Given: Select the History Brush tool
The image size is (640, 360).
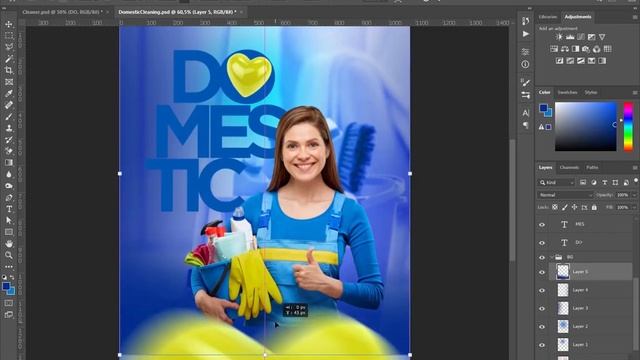Looking at the screenshot, I should 9,140.
